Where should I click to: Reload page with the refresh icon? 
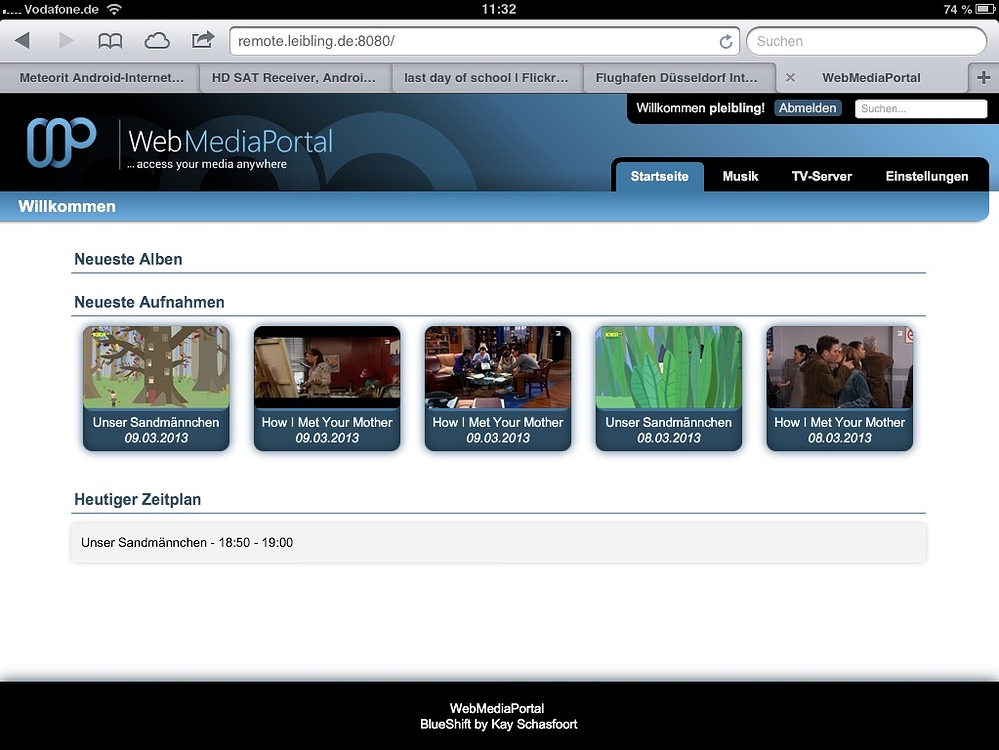point(726,42)
